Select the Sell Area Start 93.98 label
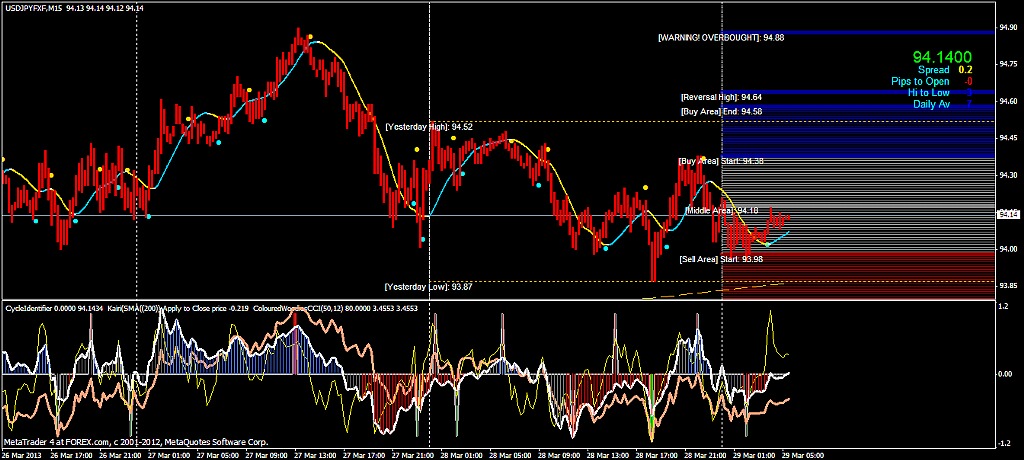The width and height of the screenshot is (1024, 460). [x=721, y=259]
